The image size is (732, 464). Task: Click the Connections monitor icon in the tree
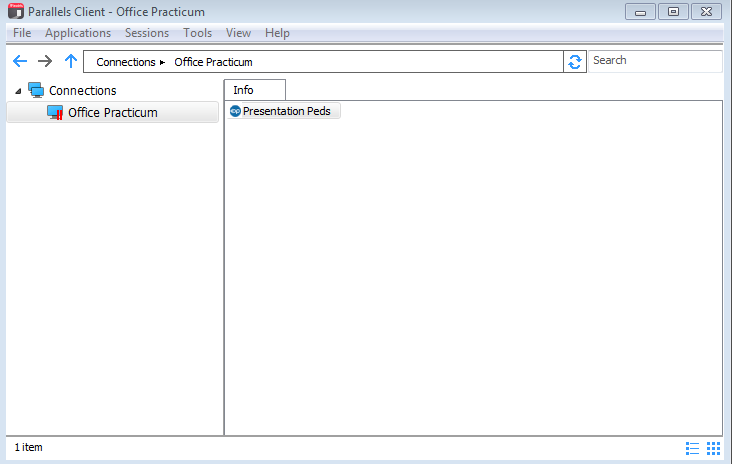coord(36,90)
